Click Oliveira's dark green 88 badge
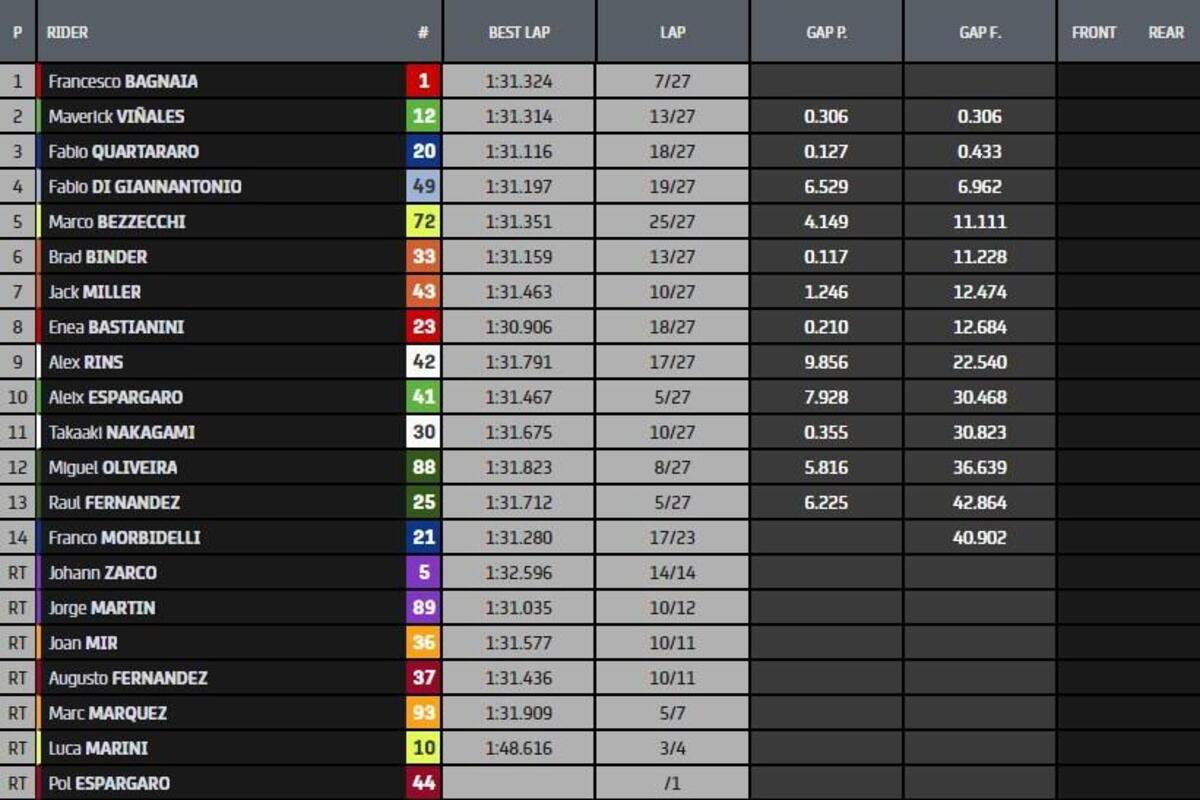The image size is (1200, 800). (423, 468)
